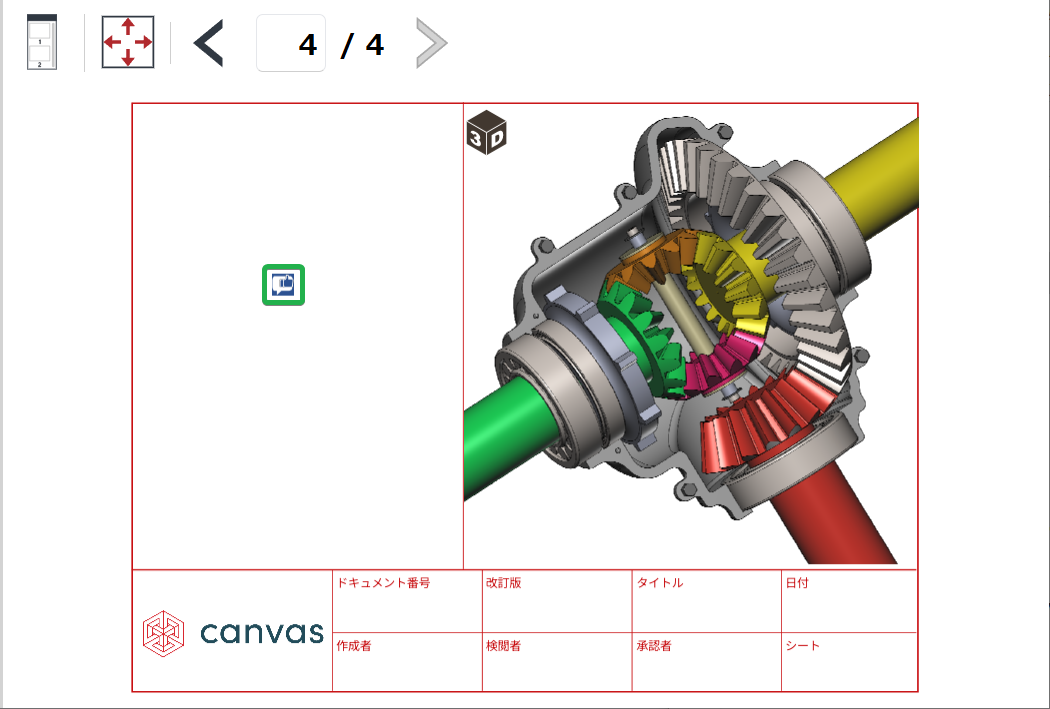The width and height of the screenshot is (1050, 709).
Task: Click the 改訂版 field in title block
Action: click(557, 601)
